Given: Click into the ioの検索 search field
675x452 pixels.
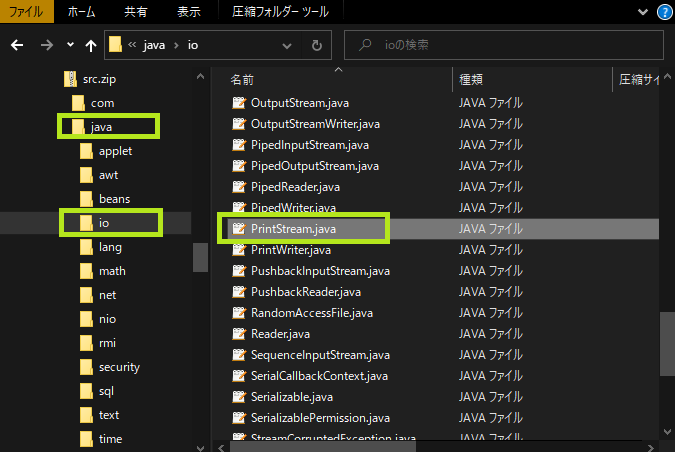Looking at the screenshot, I should coord(504,45).
